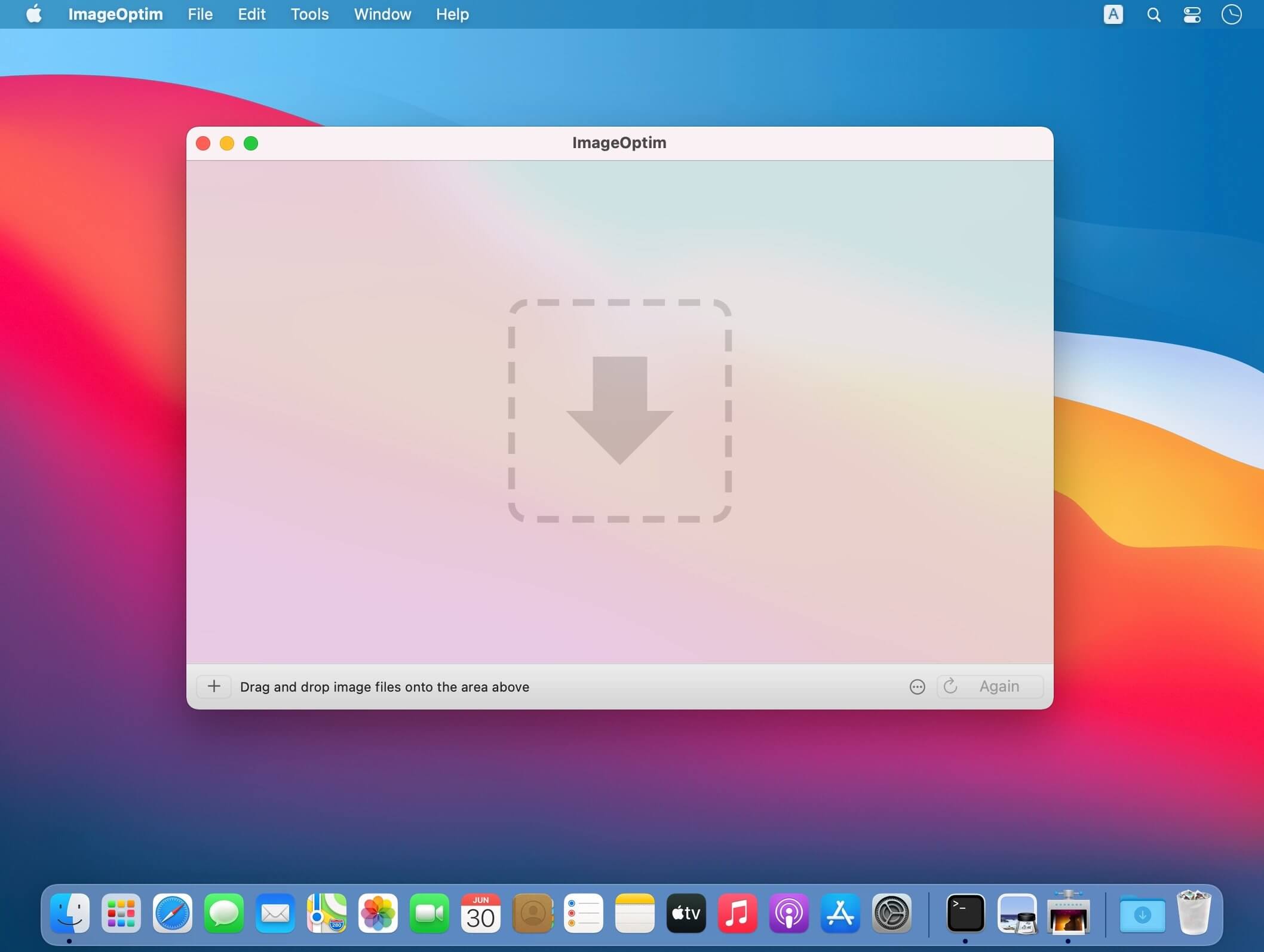Open Reminders from the Dock
Image resolution: width=1264 pixels, height=952 pixels.
pyautogui.click(x=584, y=913)
